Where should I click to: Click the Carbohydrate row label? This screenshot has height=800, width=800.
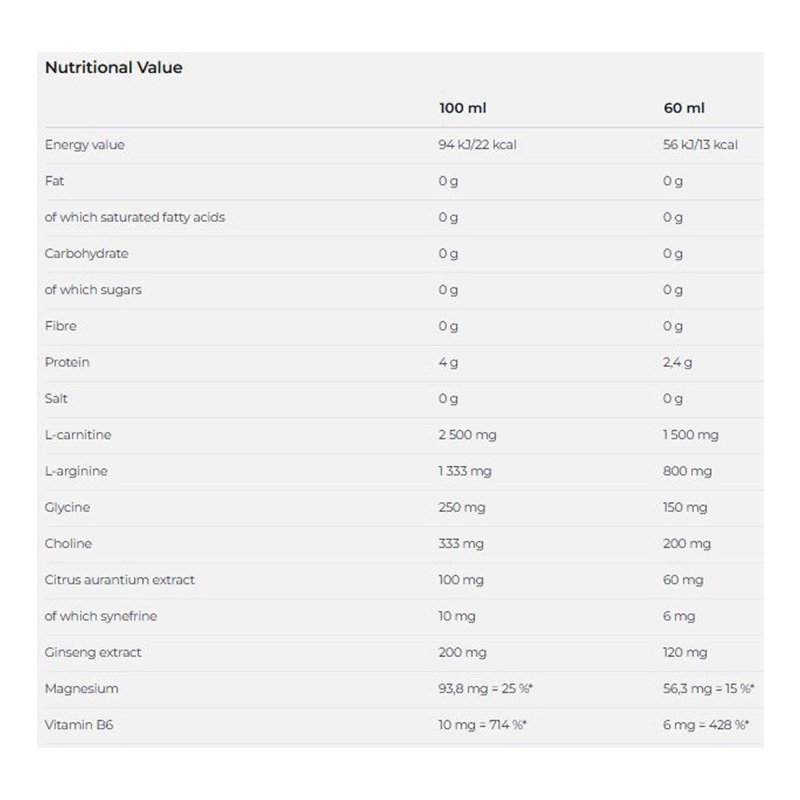click(x=87, y=254)
